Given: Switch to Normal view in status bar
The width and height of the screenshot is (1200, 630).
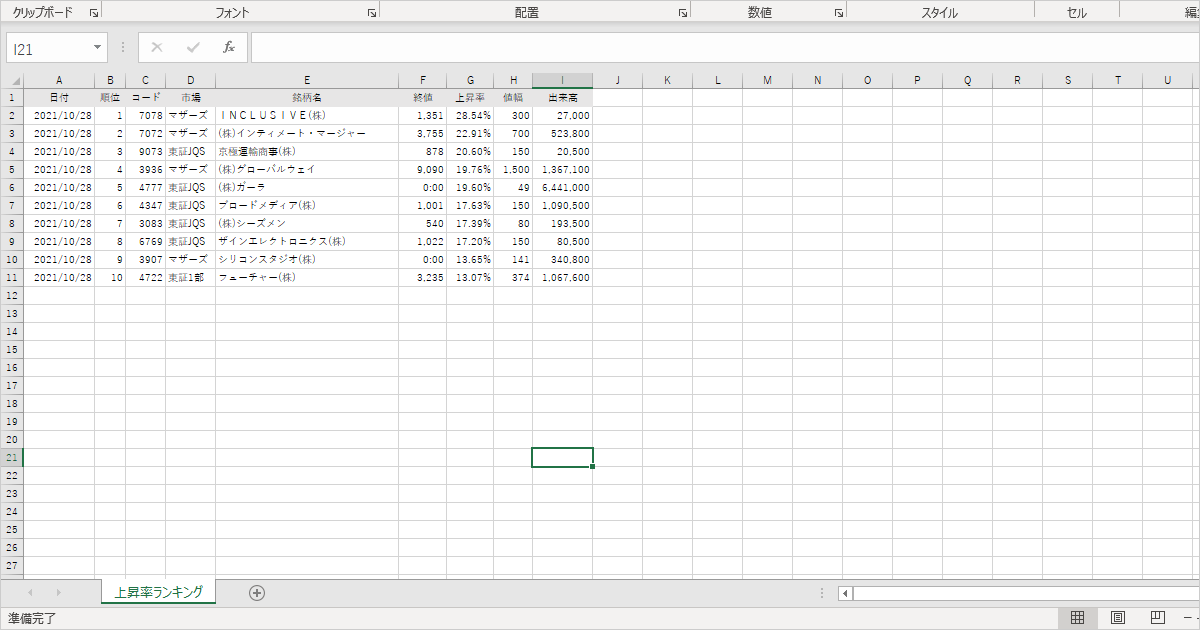Looking at the screenshot, I should (1077, 618).
